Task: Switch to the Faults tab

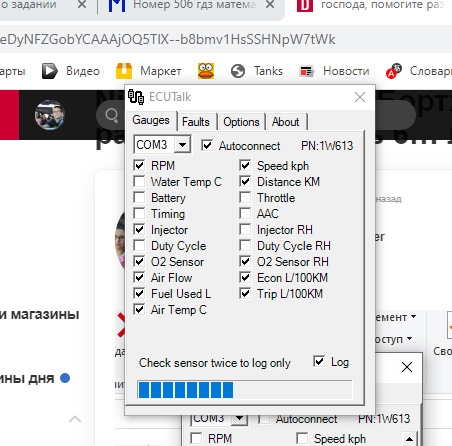Action: [x=196, y=122]
